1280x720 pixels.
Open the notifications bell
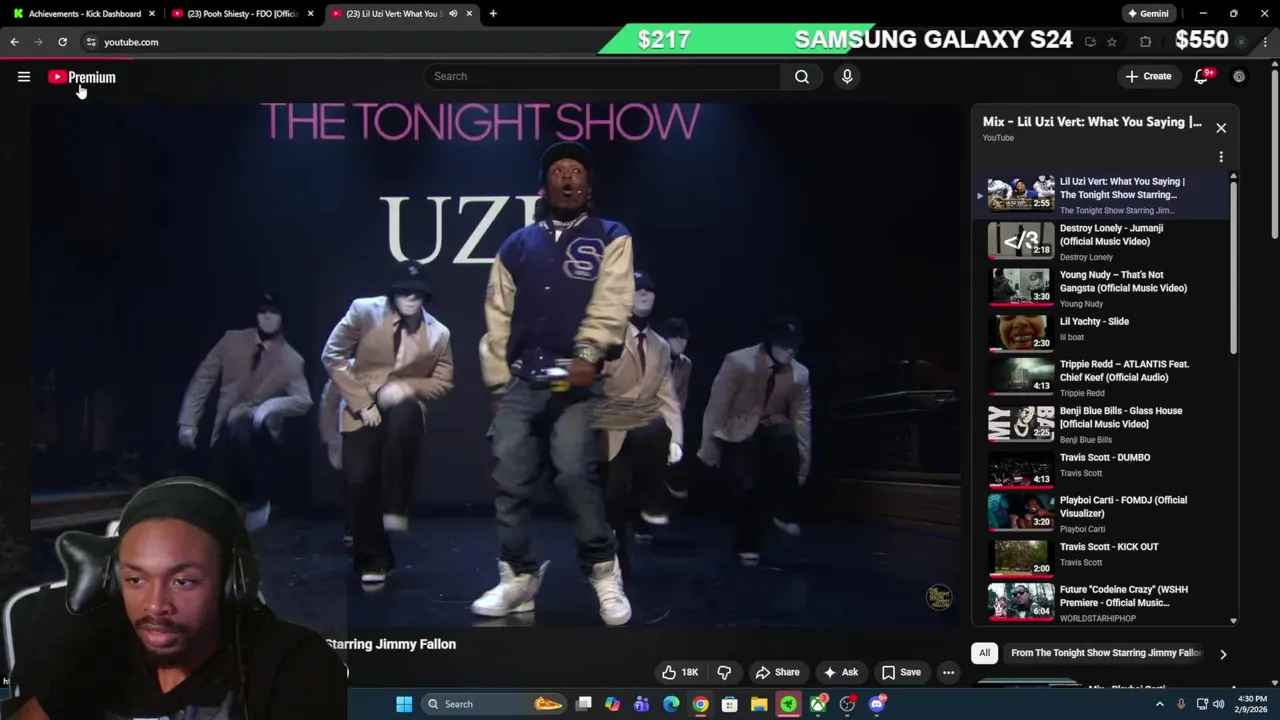1202,76
